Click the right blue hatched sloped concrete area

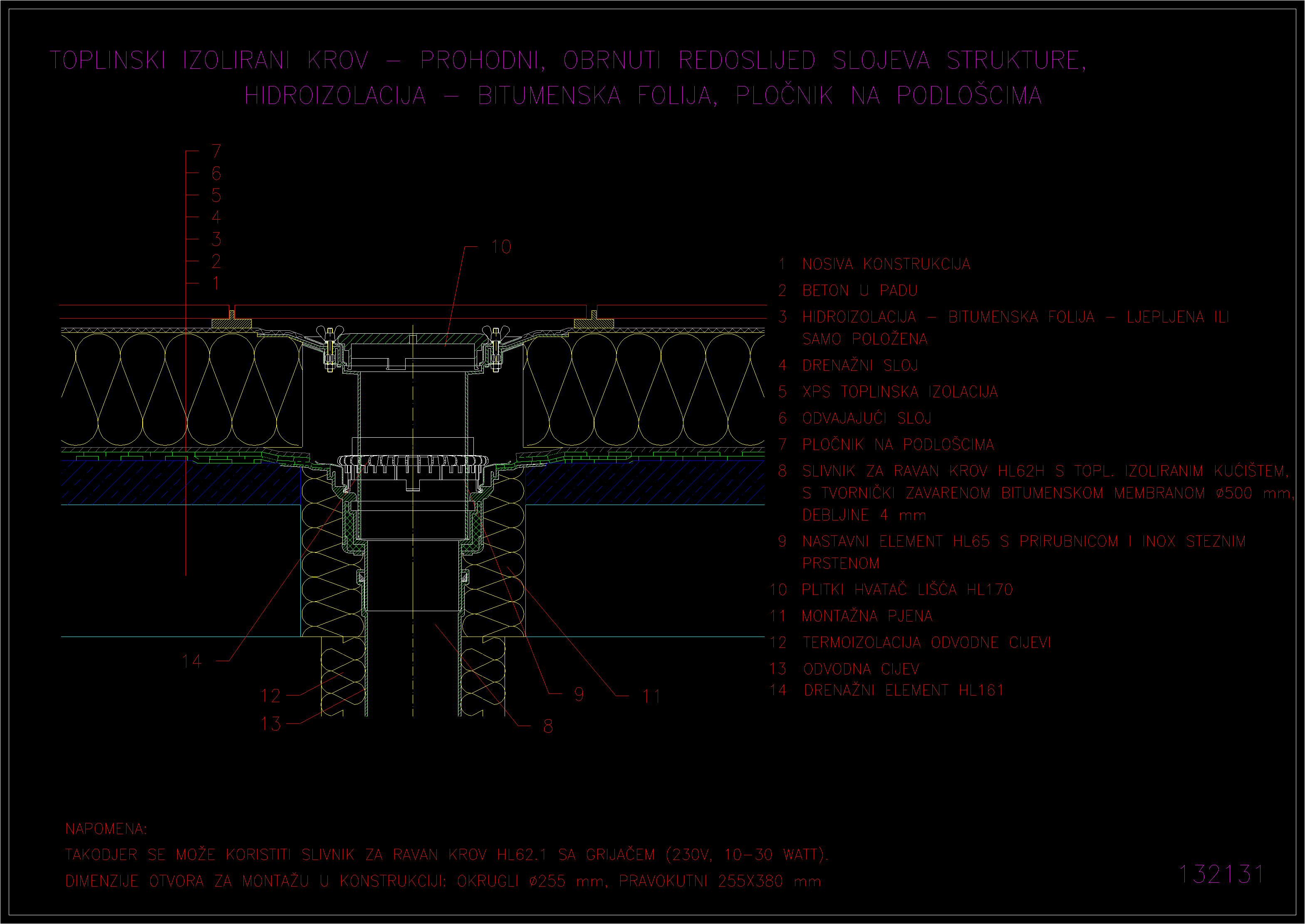[x=644, y=483]
